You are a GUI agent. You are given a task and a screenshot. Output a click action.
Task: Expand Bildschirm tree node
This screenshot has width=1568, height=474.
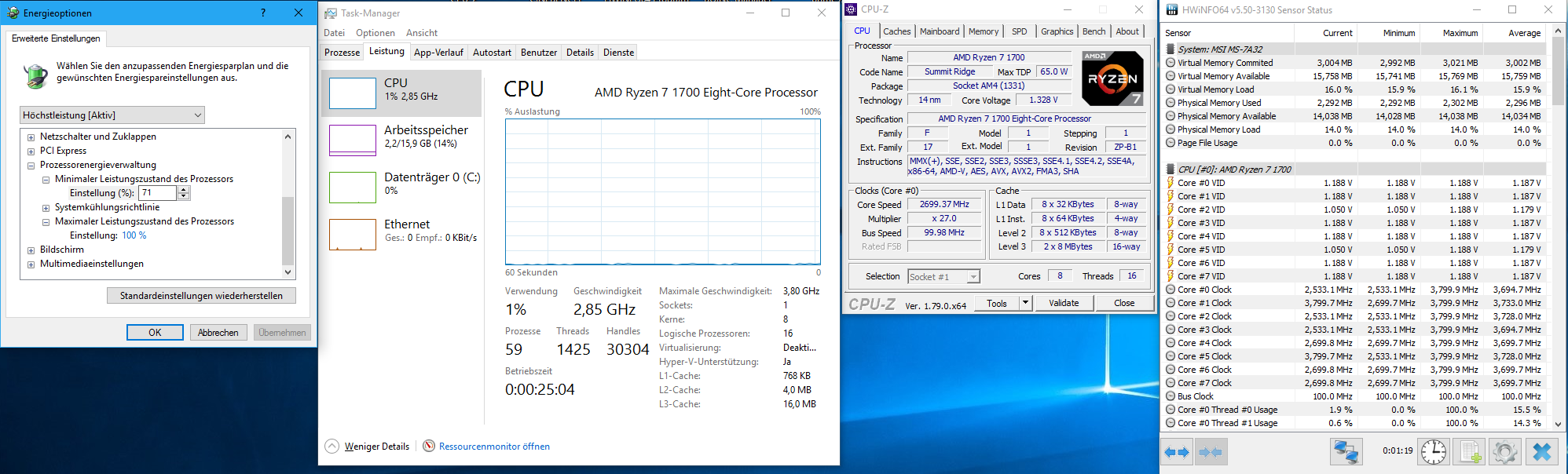pyautogui.click(x=31, y=250)
